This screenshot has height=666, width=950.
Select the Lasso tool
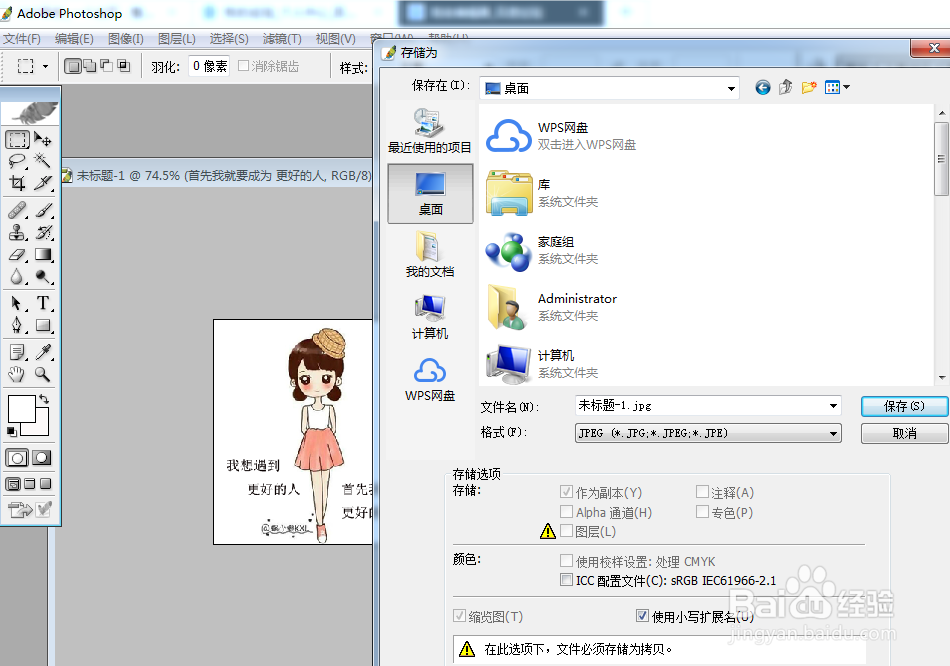pyautogui.click(x=17, y=161)
